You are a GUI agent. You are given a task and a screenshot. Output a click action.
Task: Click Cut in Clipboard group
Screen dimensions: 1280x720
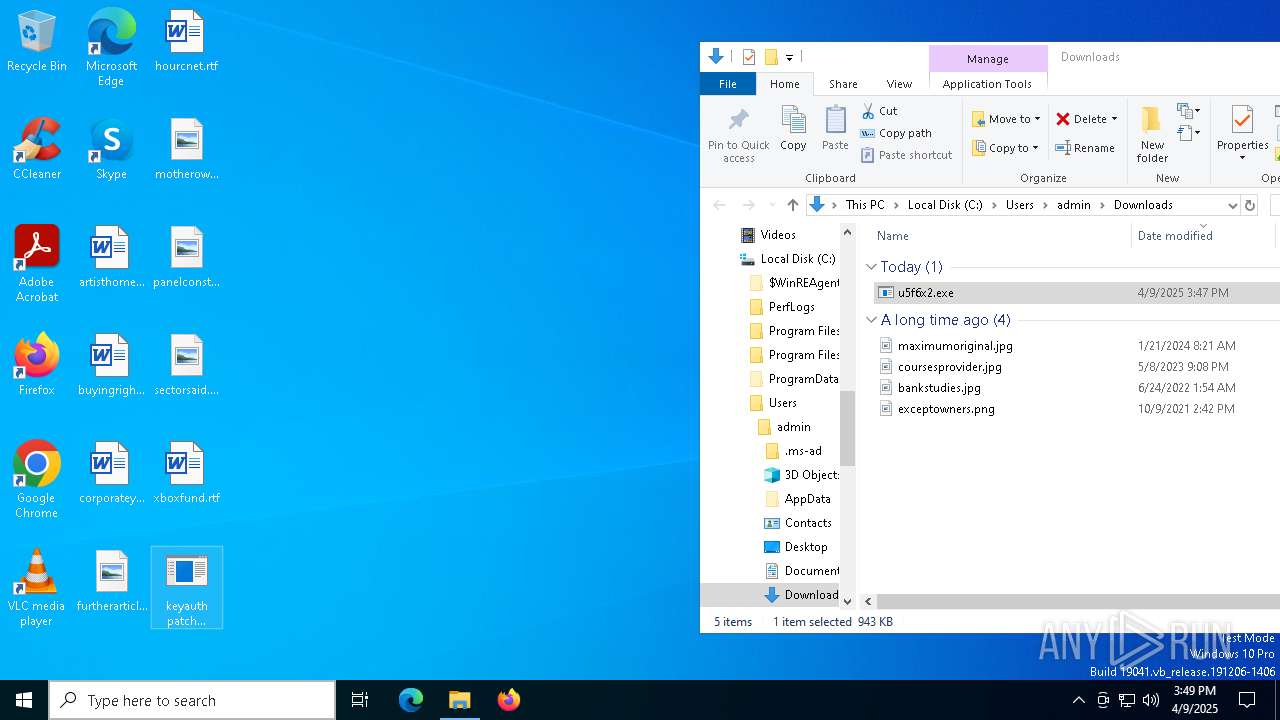[880, 111]
